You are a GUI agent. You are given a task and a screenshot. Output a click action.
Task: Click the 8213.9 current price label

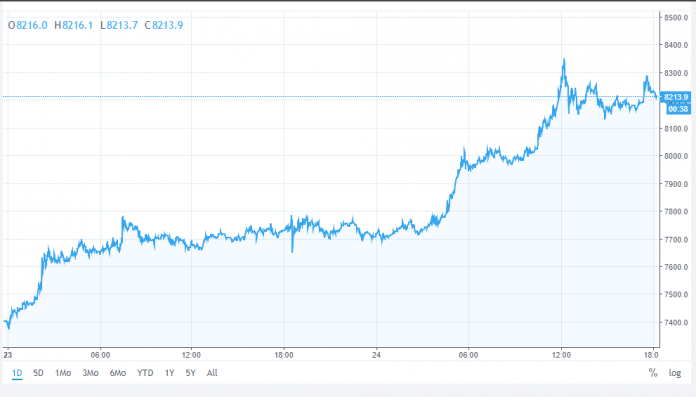pyautogui.click(x=677, y=97)
